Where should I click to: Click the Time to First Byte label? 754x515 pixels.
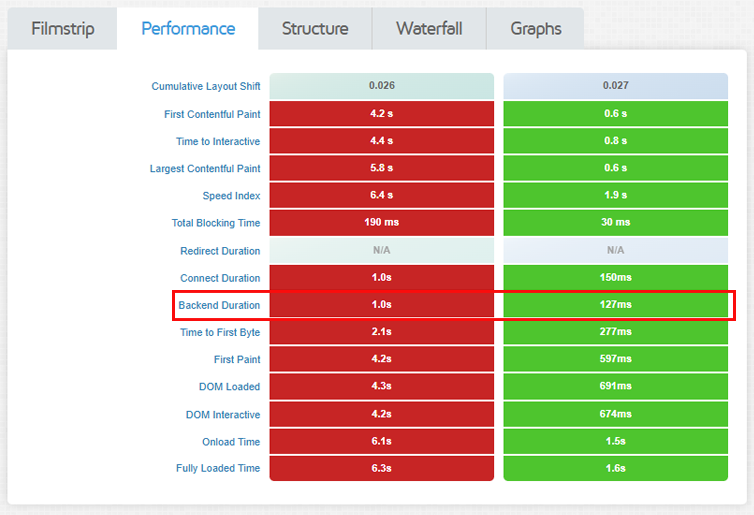coord(220,332)
